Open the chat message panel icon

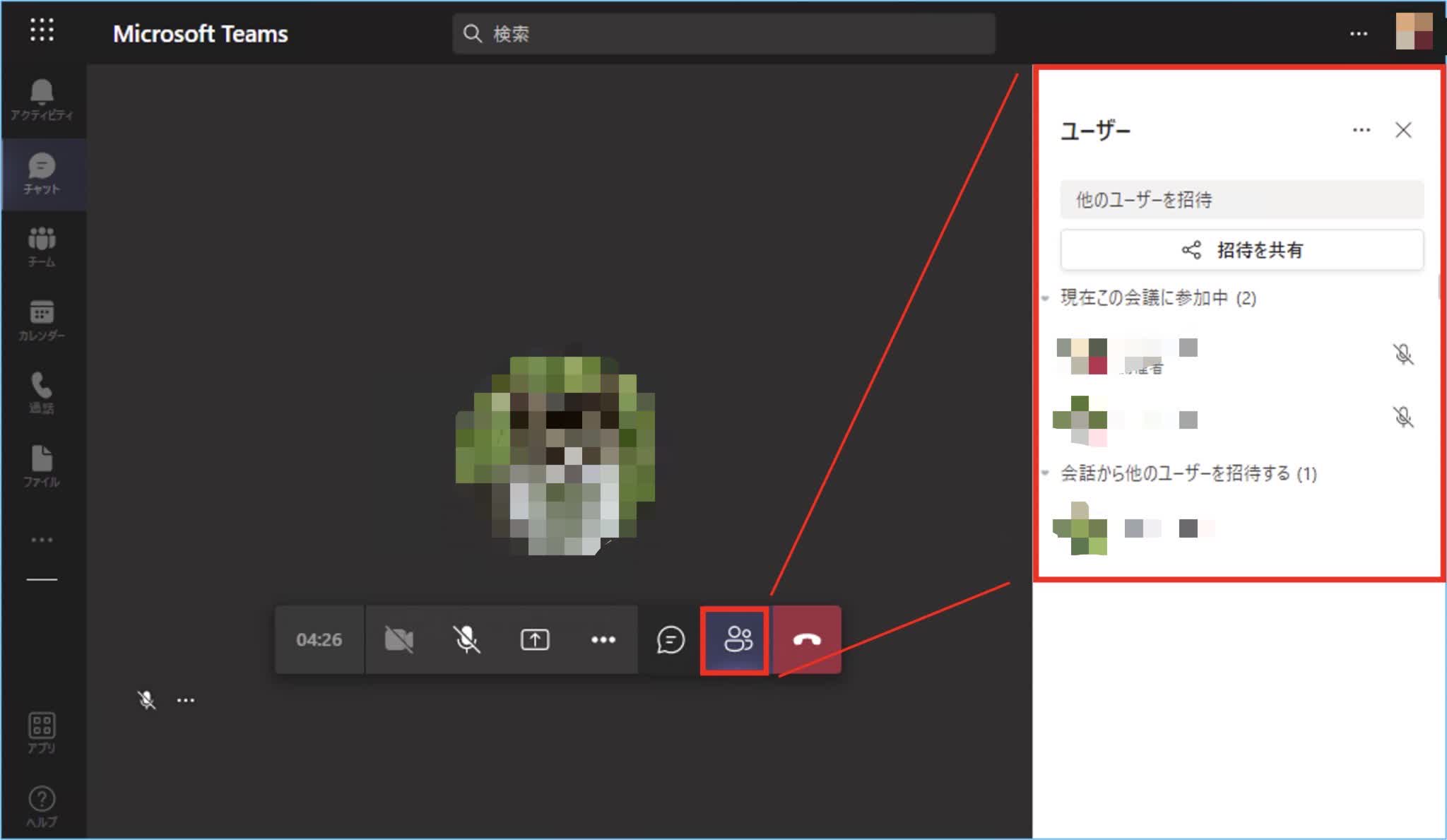[669, 639]
